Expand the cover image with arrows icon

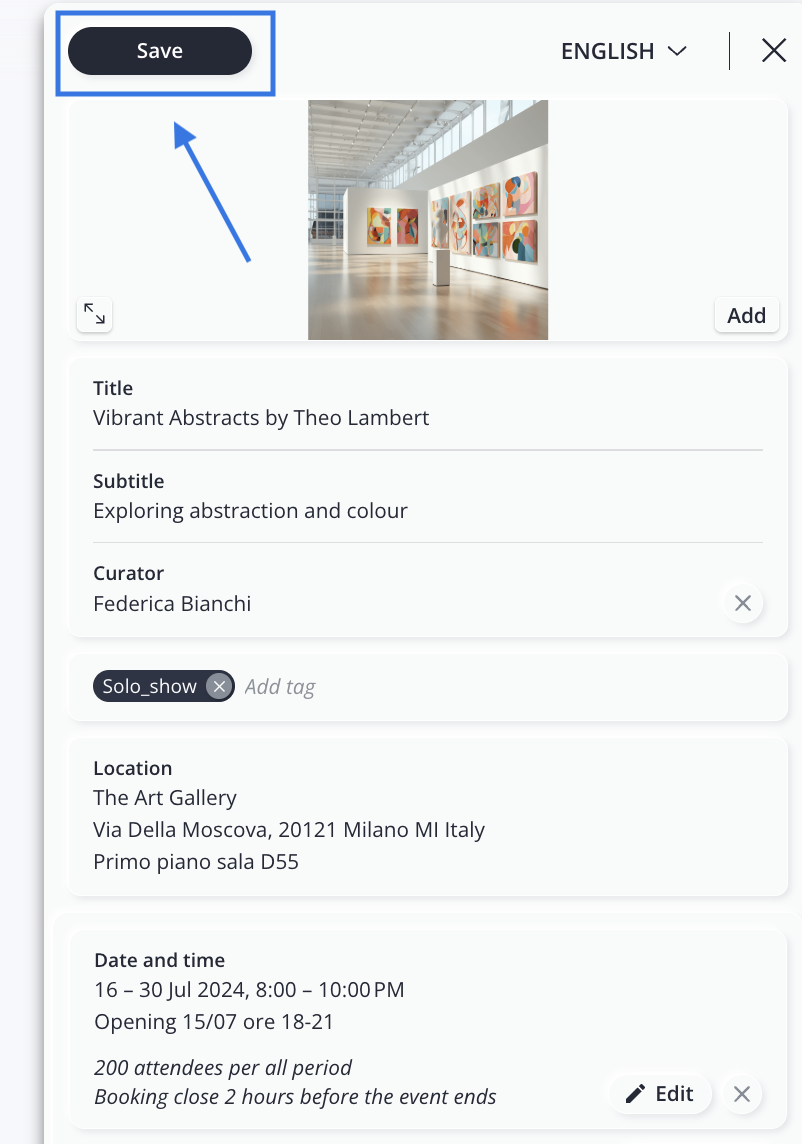(x=94, y=314)
